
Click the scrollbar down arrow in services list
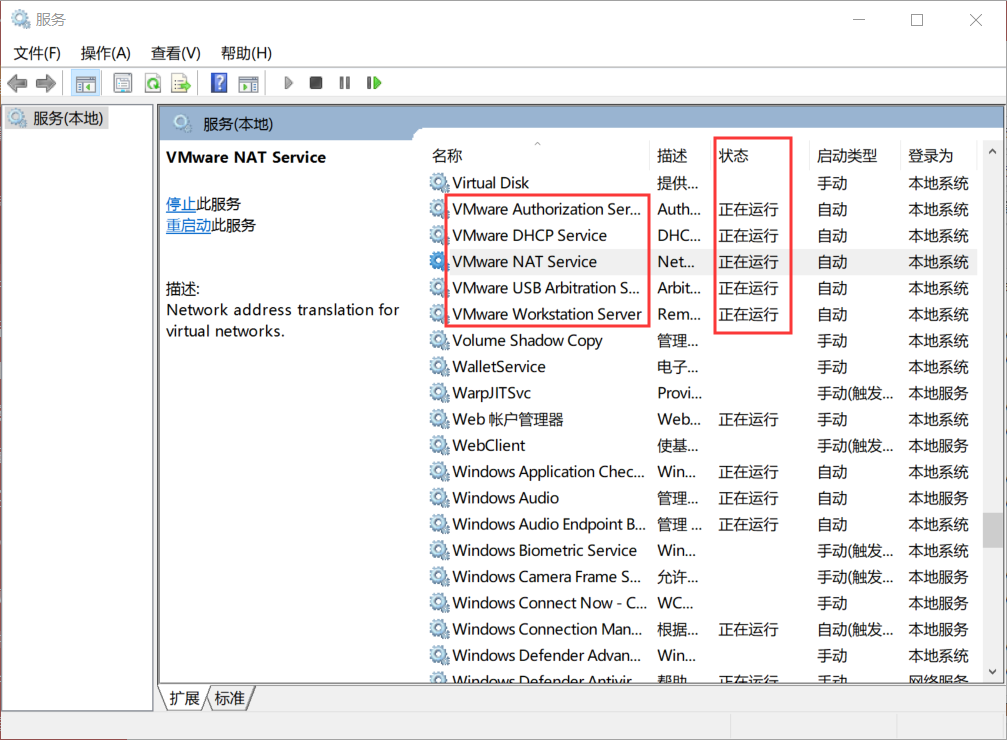992,672
